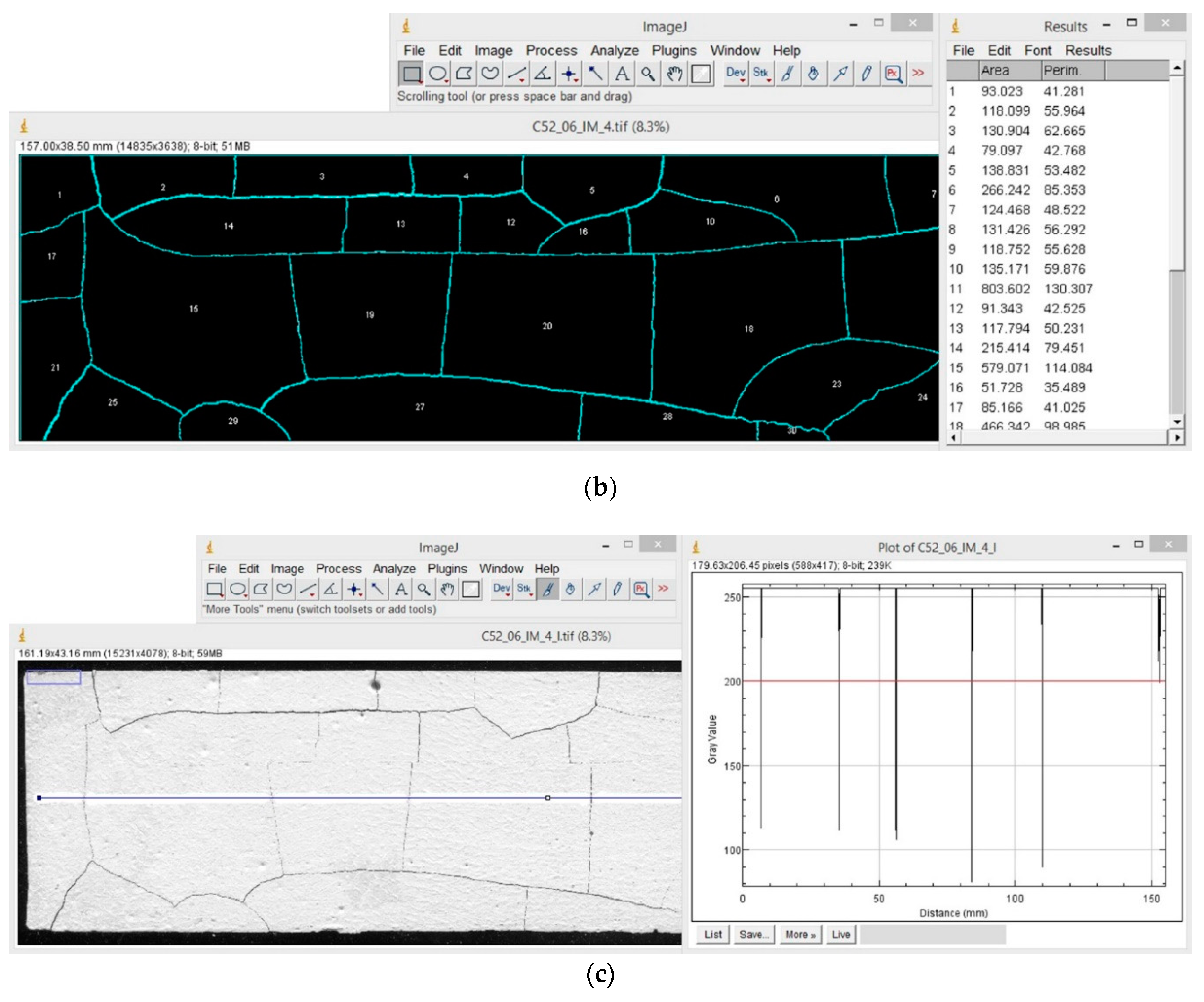This screenshot has height=1002, width=1204.
Task: Select Straight Line tool in top ImageJ toolbar
Action: [x=517, y=74]
